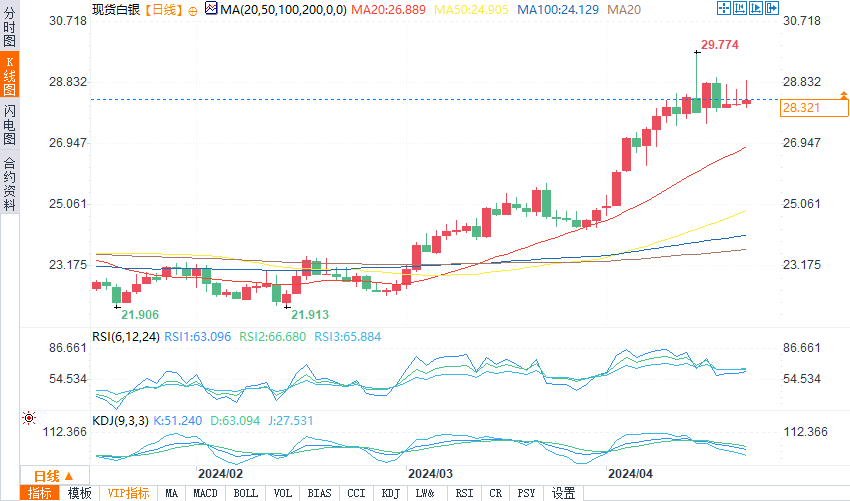Click the jump-to-chart-start icon
The width and height of the screenshot is (850, 501).
(739, 8)
